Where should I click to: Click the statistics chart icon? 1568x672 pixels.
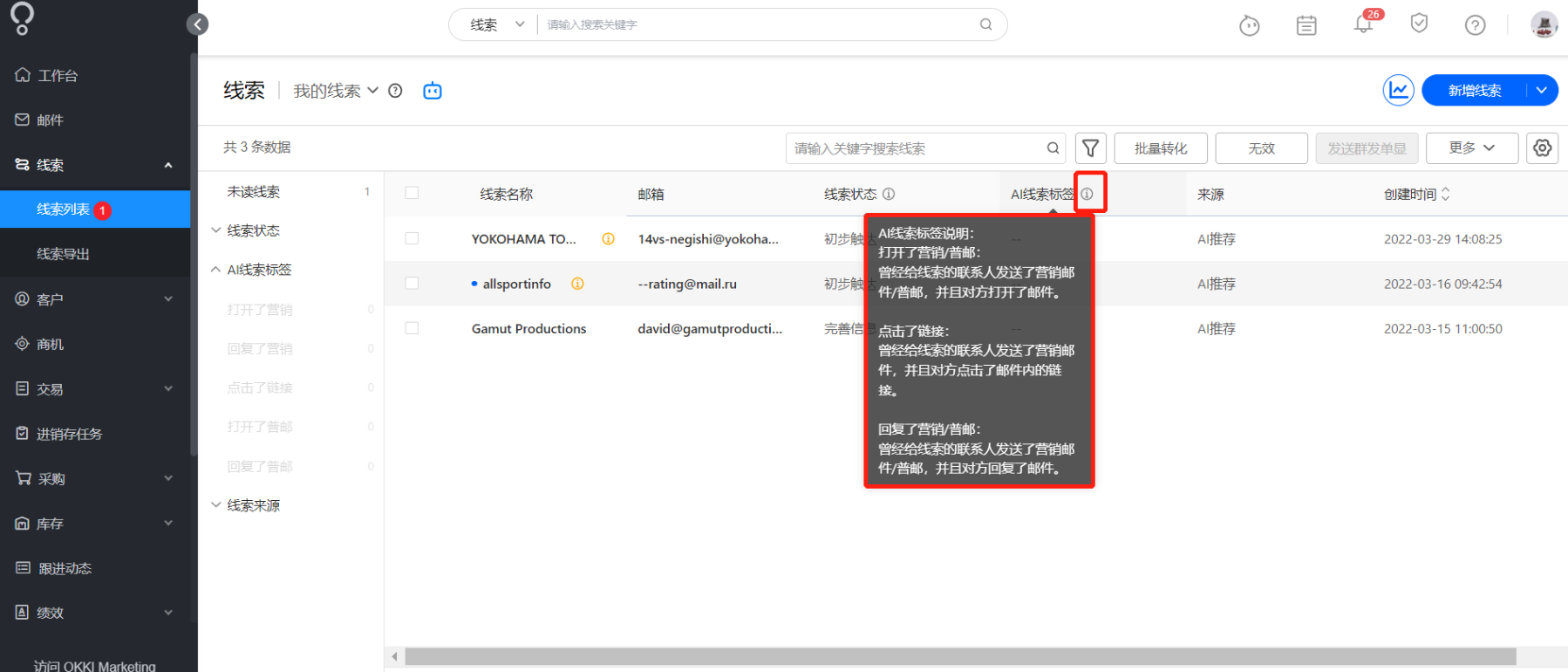coord(1398,90)
